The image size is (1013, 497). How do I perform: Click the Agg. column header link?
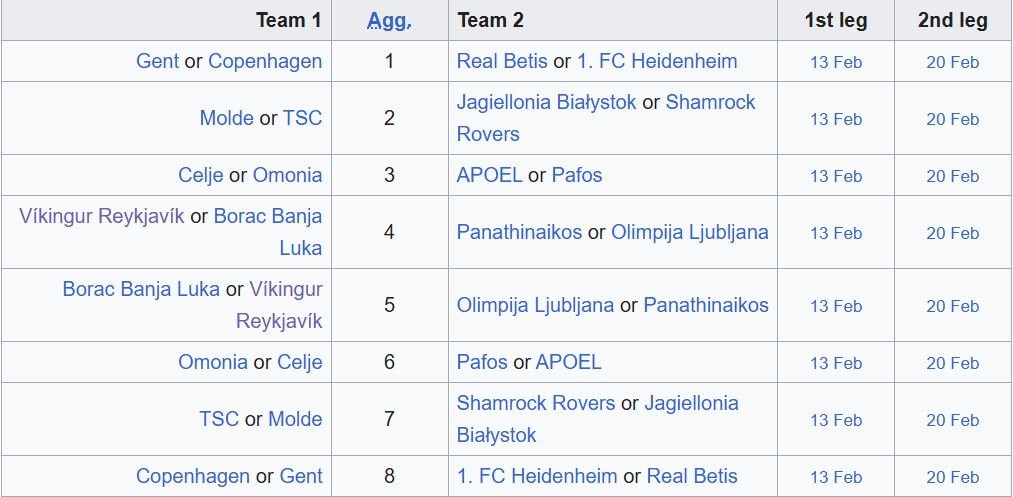pos(389,20)
